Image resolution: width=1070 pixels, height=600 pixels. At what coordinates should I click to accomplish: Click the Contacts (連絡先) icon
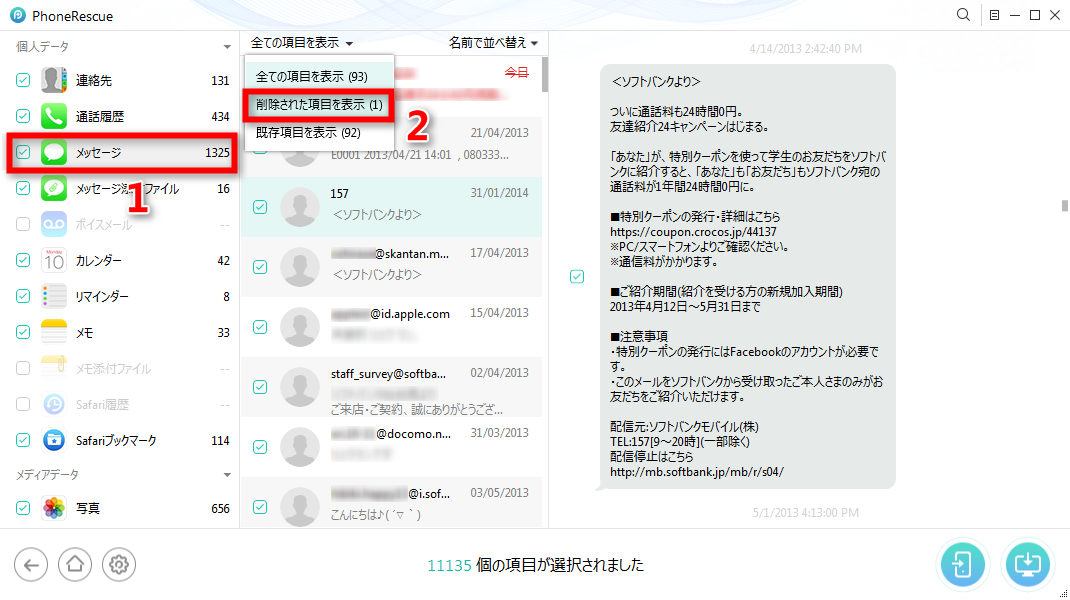pyautogui.click(x=54, y=80)
